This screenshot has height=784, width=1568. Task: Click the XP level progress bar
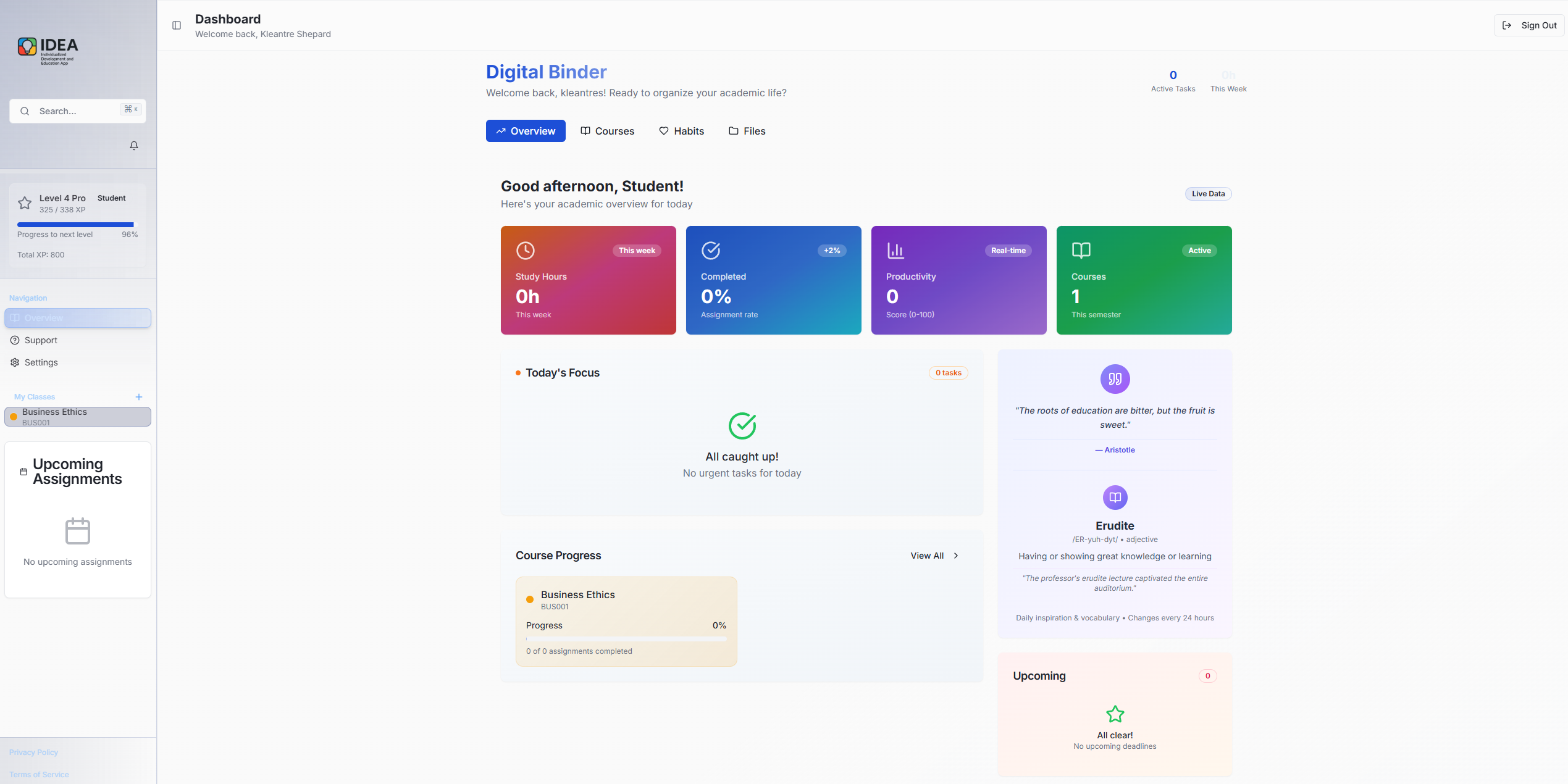[75, 225]
